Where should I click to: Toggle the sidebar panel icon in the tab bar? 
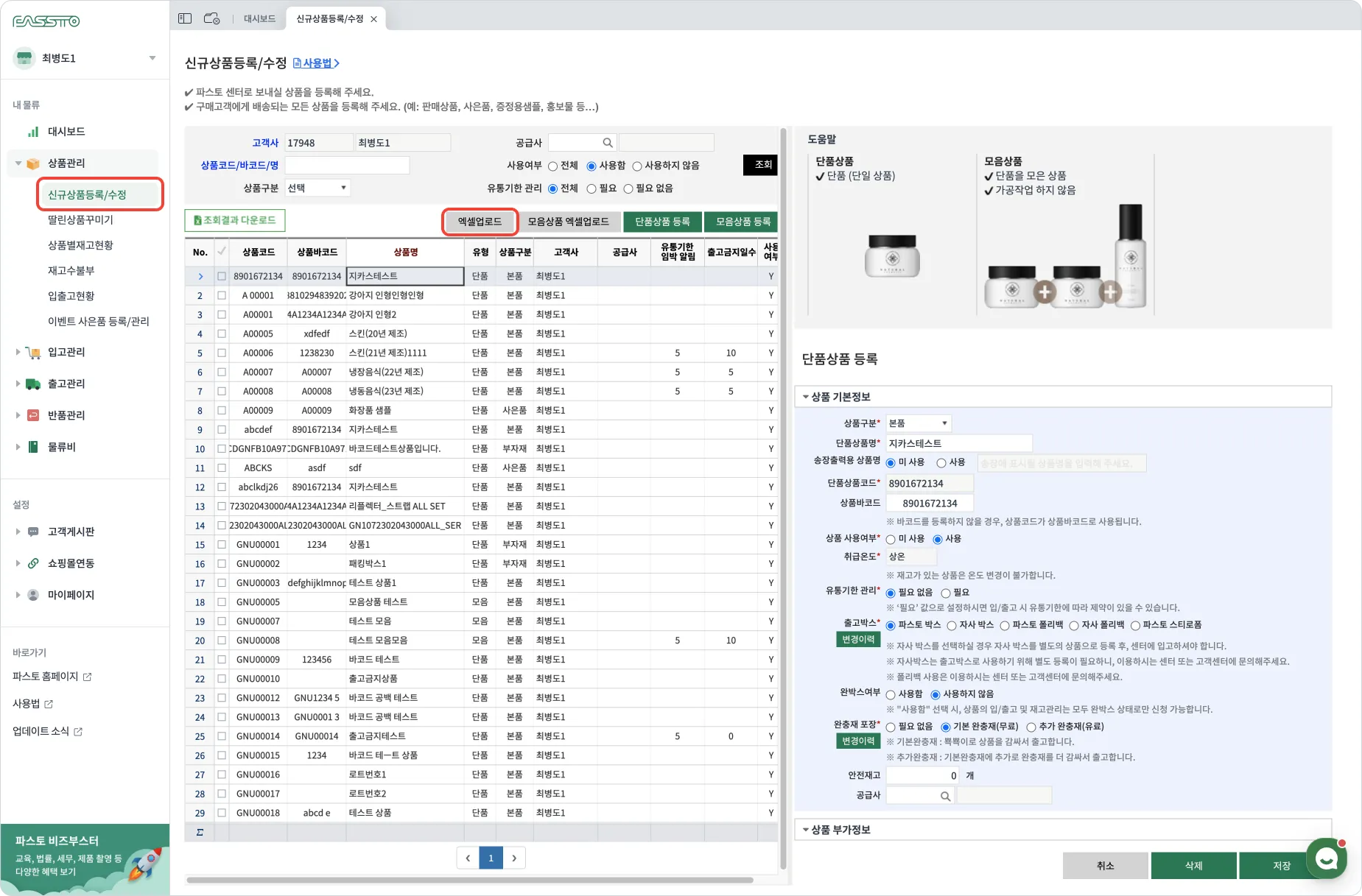point(185,18)
